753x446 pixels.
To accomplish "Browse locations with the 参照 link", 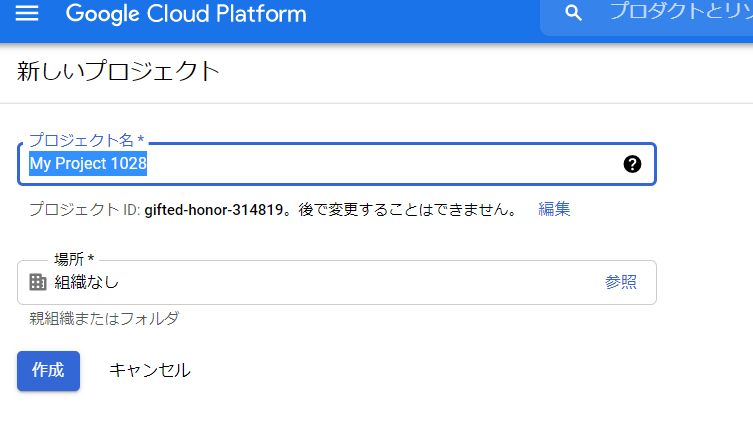I will coord(620,282).
